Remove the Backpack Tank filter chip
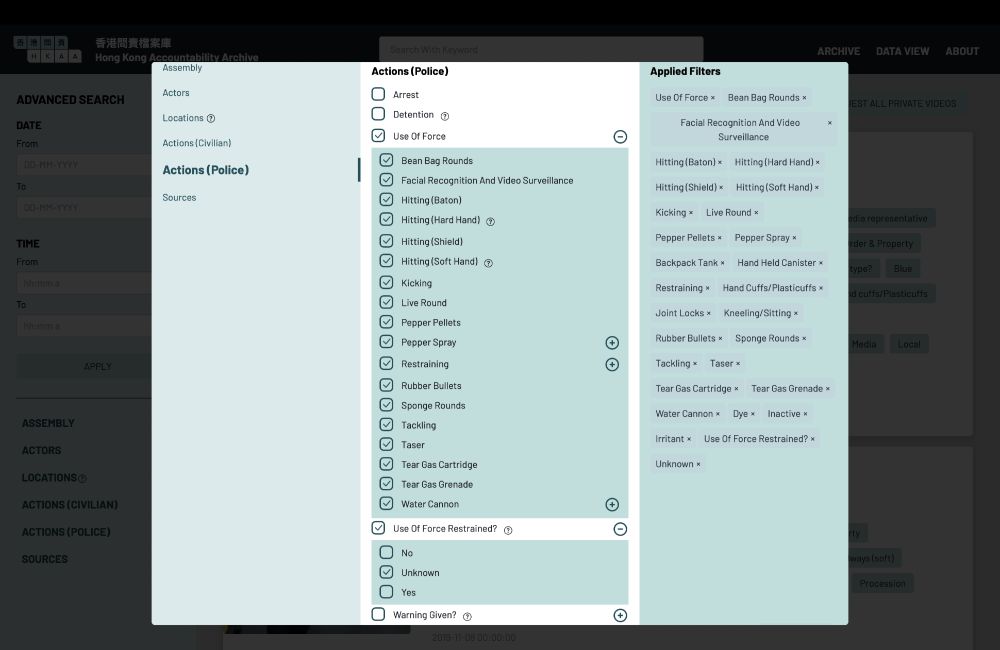Viewport: 1000px width, 650px height. point(723,263)
